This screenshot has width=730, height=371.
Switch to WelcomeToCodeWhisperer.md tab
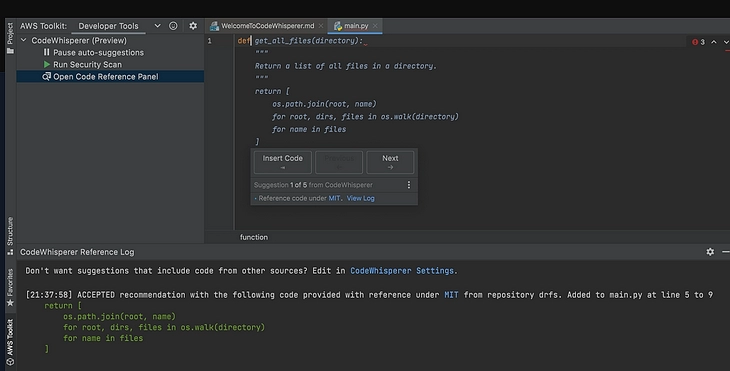(x=267, y=26)
